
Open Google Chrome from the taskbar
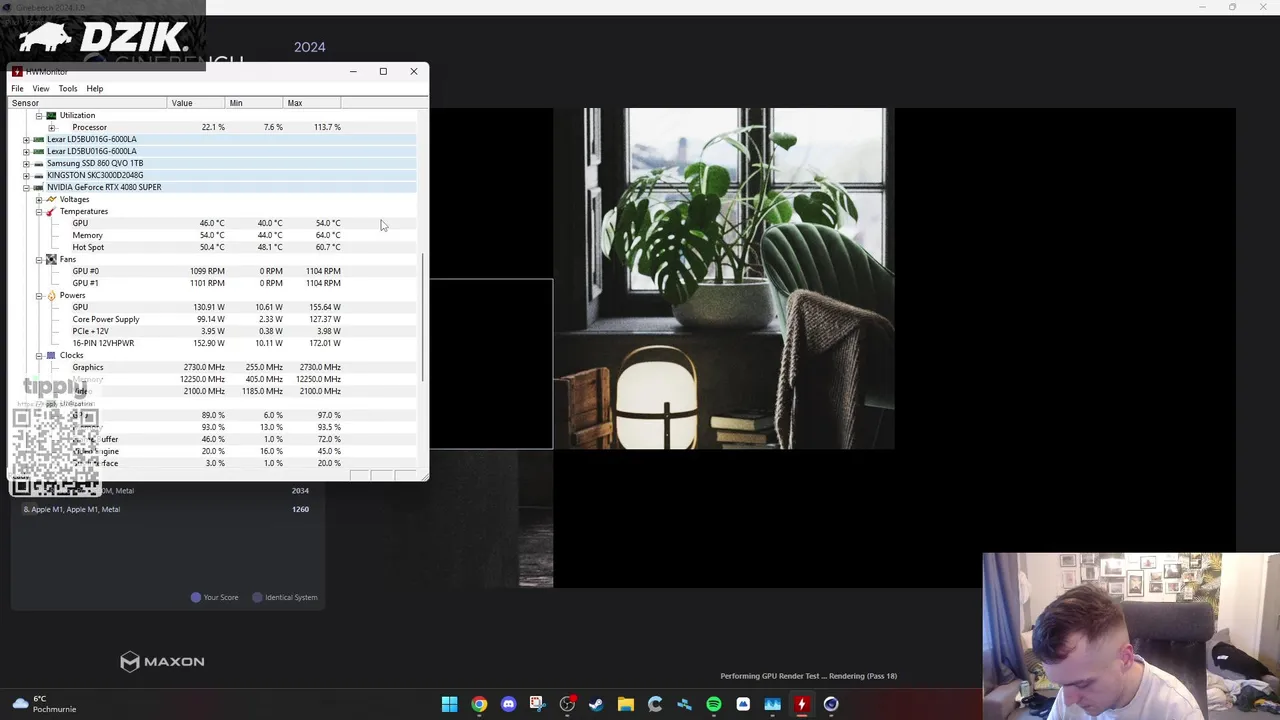coord(479,704)
